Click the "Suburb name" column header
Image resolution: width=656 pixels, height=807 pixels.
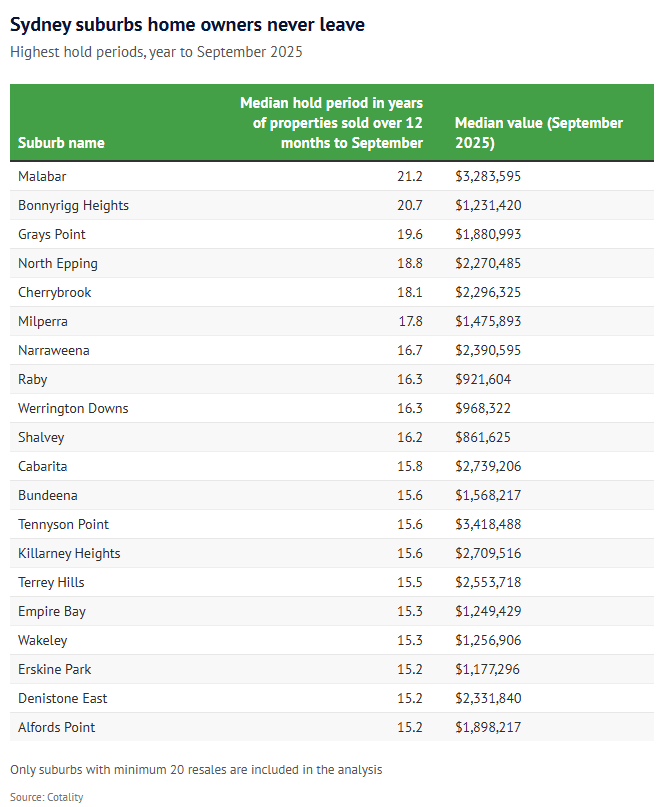pos(61,143)
